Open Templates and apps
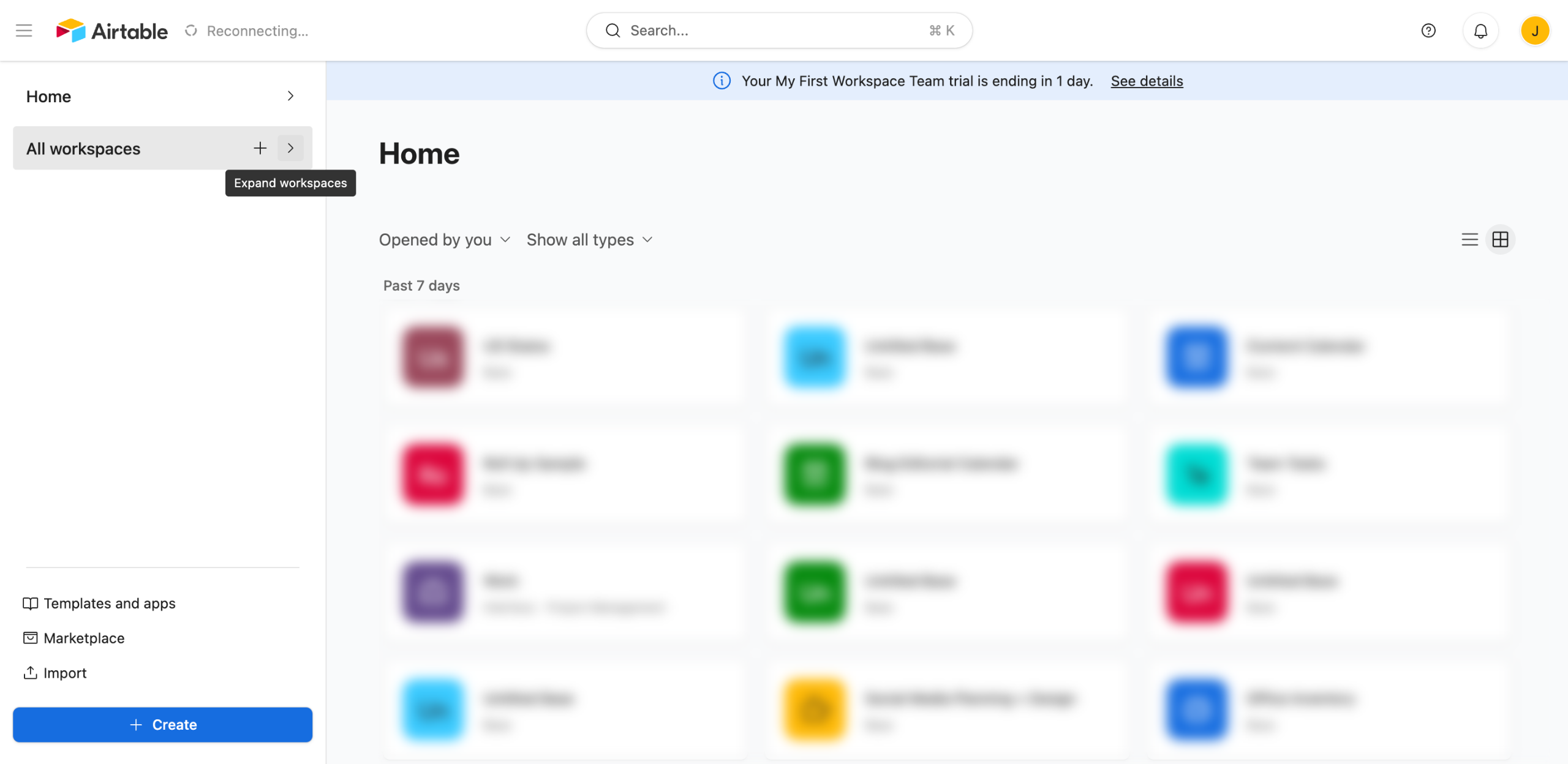This screenshot has width=1568, height=764. 99,604
